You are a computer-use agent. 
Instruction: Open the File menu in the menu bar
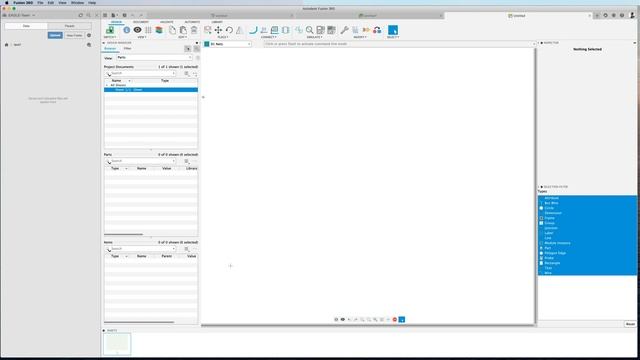(40, 3)
